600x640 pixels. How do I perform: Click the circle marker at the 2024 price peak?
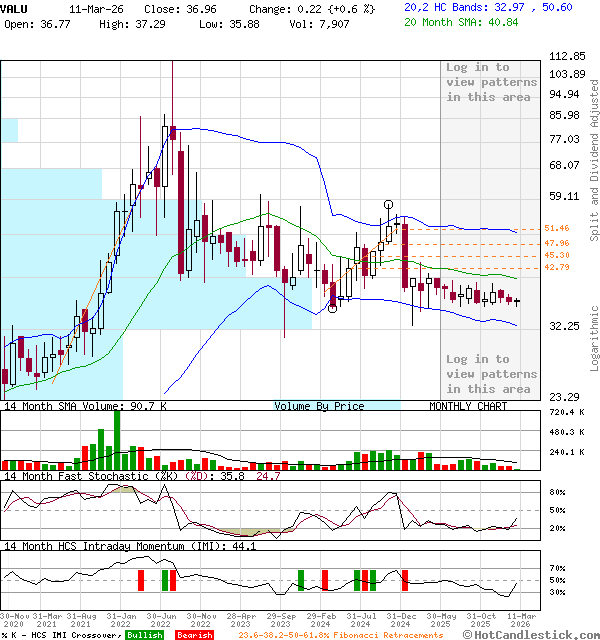point(389,204)
